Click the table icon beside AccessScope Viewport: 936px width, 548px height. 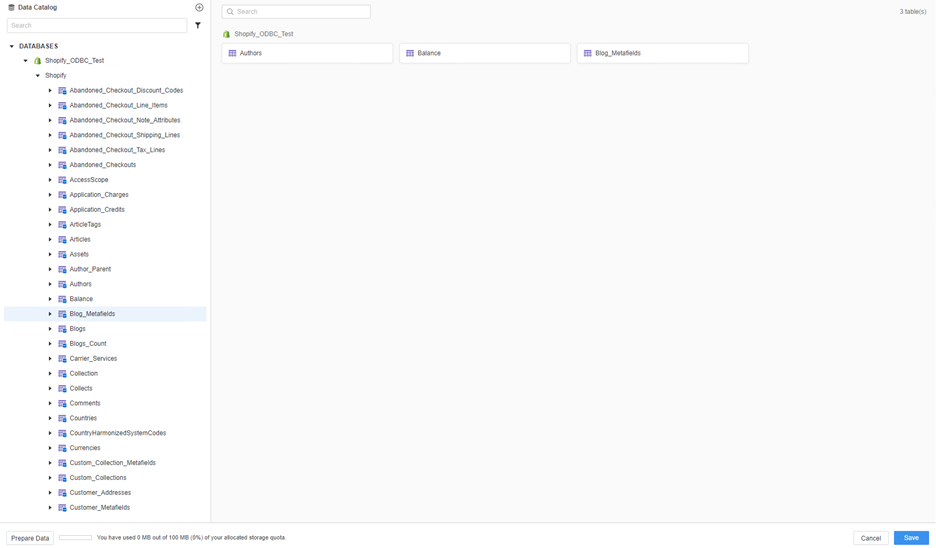pyautogui.click(x=62, y=180)
